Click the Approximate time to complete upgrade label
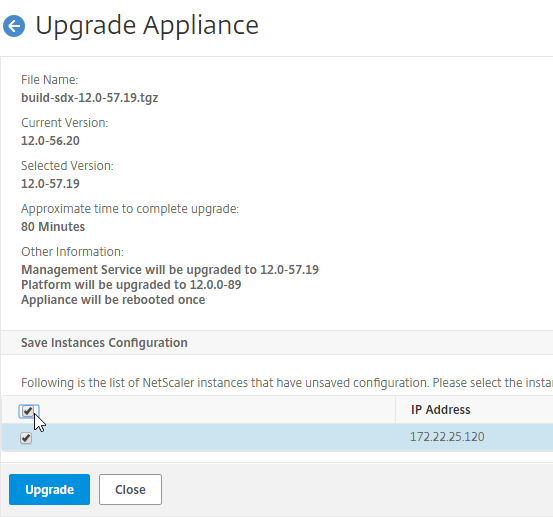Image resolution: width=553 pixels, height=517 pixels. pyautogui.click(x=130, y=209)
